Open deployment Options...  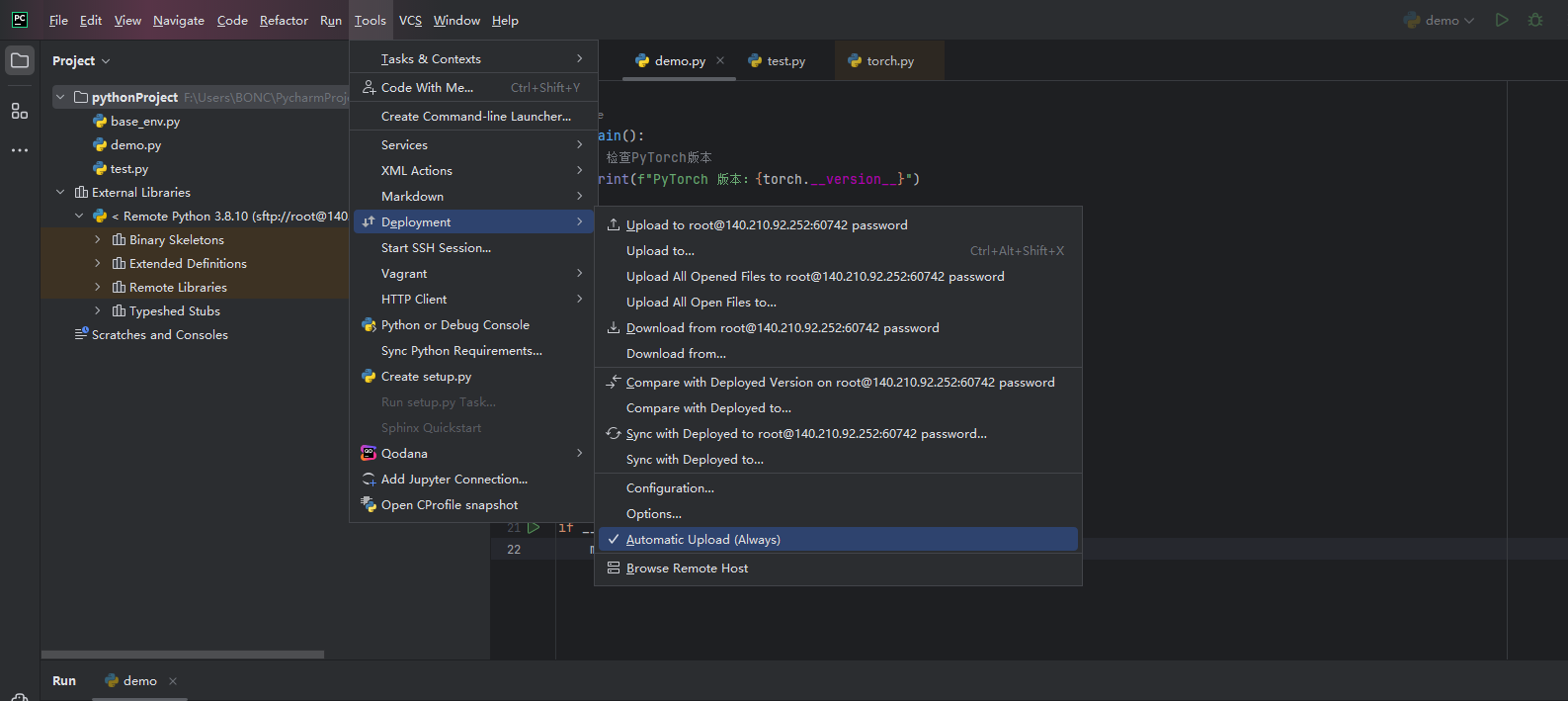838,513
